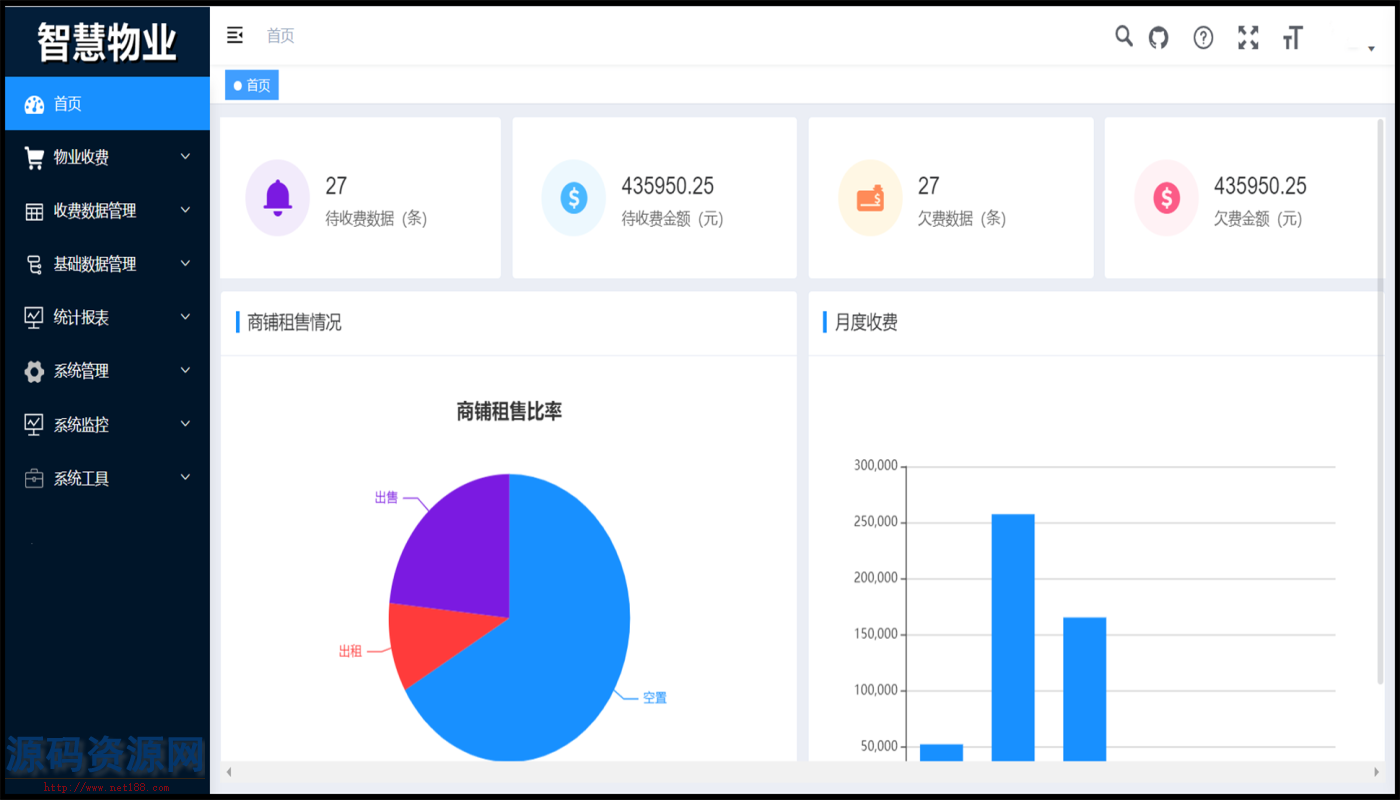Click the chart icon for 统计报表
The image size is (1400, 800).
tap(34, 318)
